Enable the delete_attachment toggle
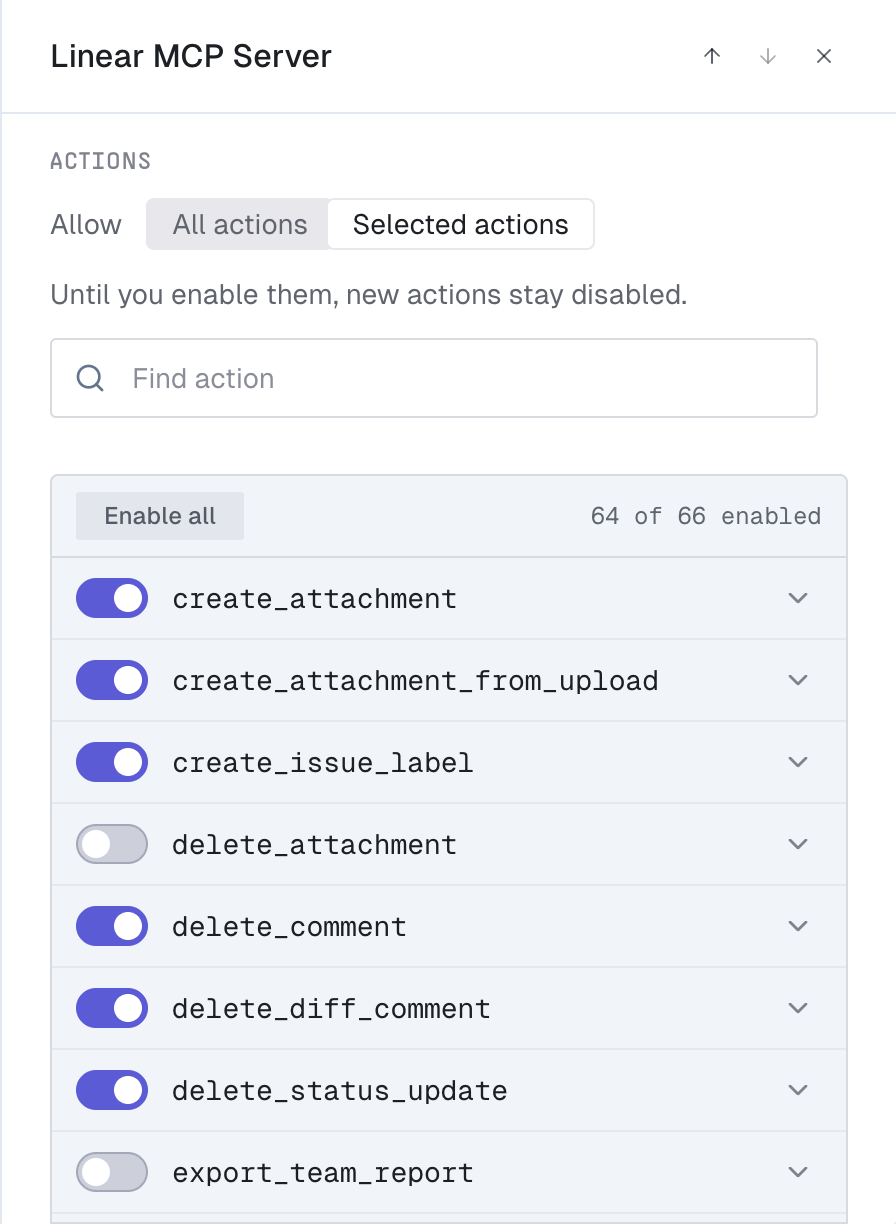The image size is (896, 1224). click(x=112, y=844)
